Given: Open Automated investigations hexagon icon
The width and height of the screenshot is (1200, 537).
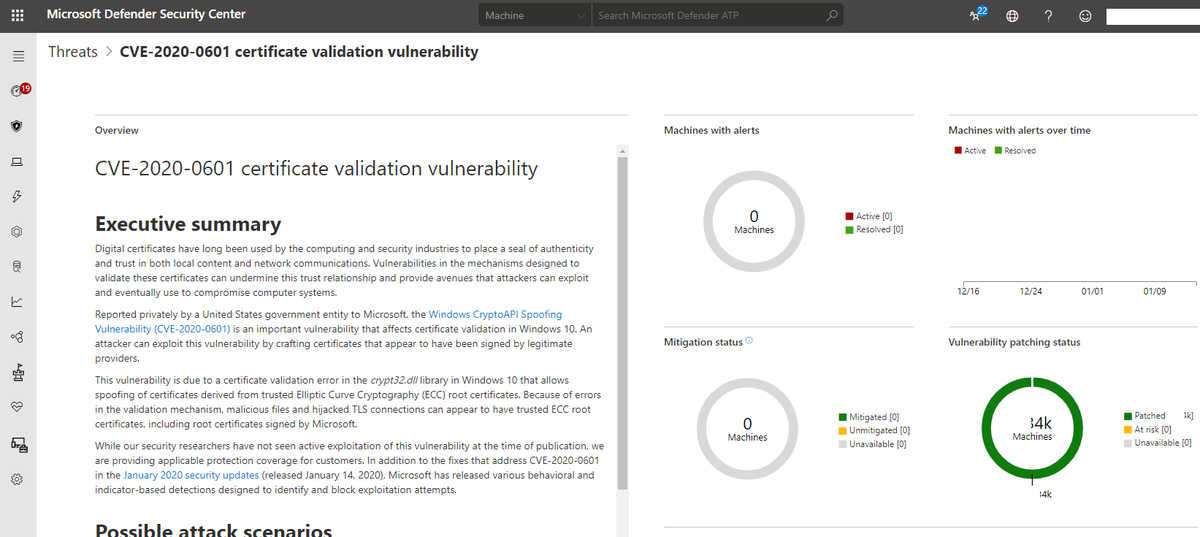Looking at the screenshot, I should point(17,231).
